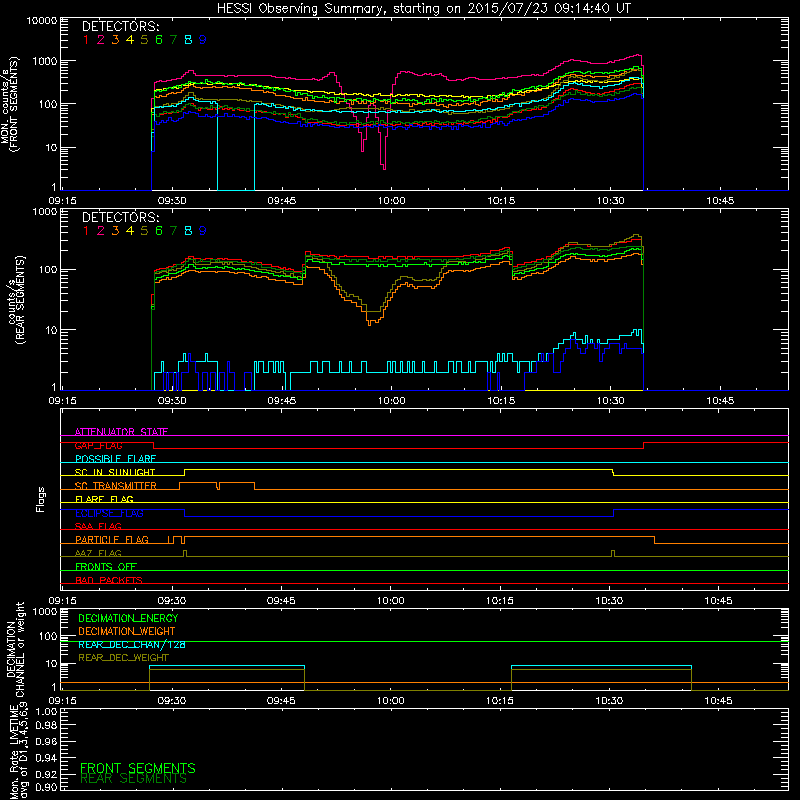
Task: Click the MON. counts/s (FRONT SEGMENTS) axis label
Action: [9, 104]
